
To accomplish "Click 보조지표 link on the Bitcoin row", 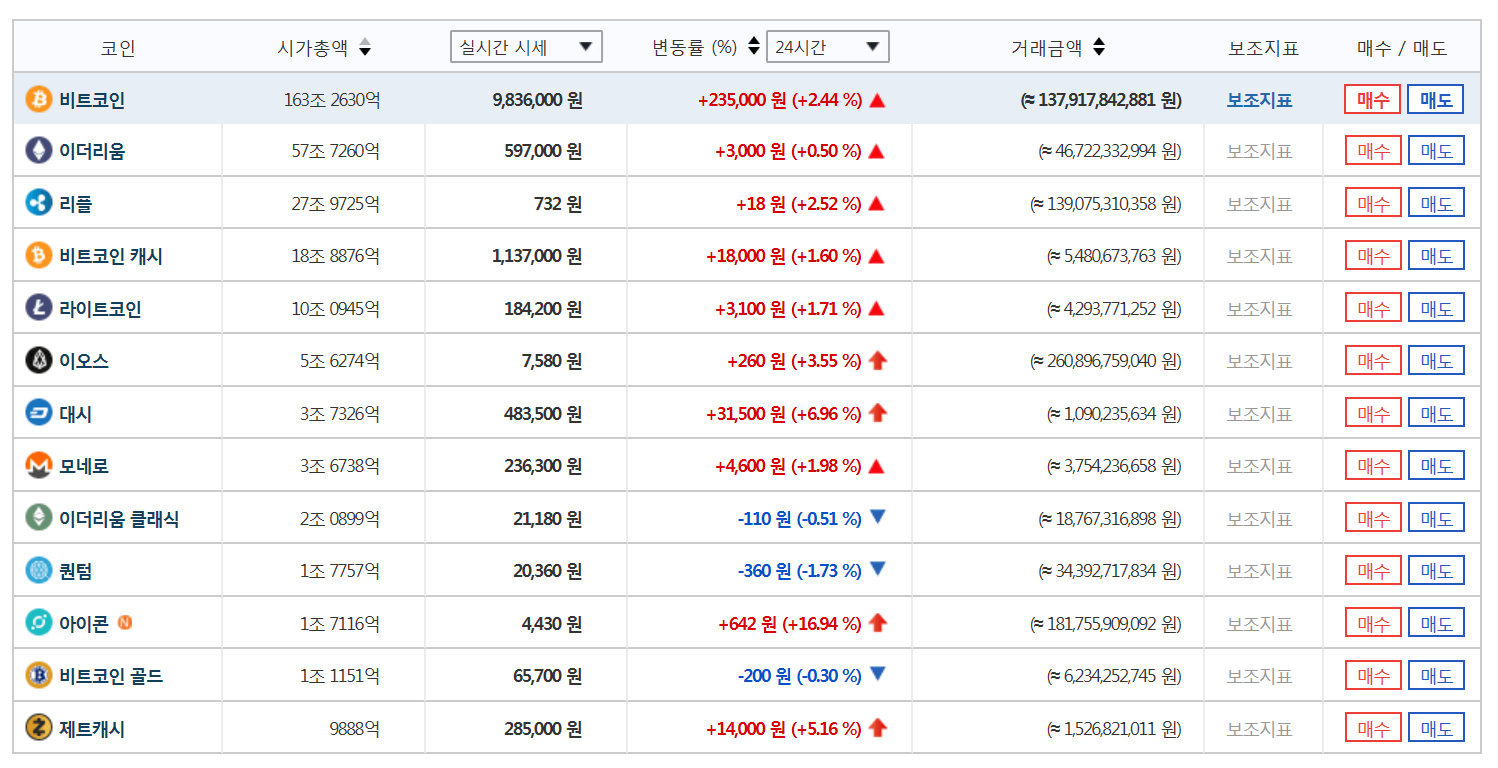I will coord(1259,98).
